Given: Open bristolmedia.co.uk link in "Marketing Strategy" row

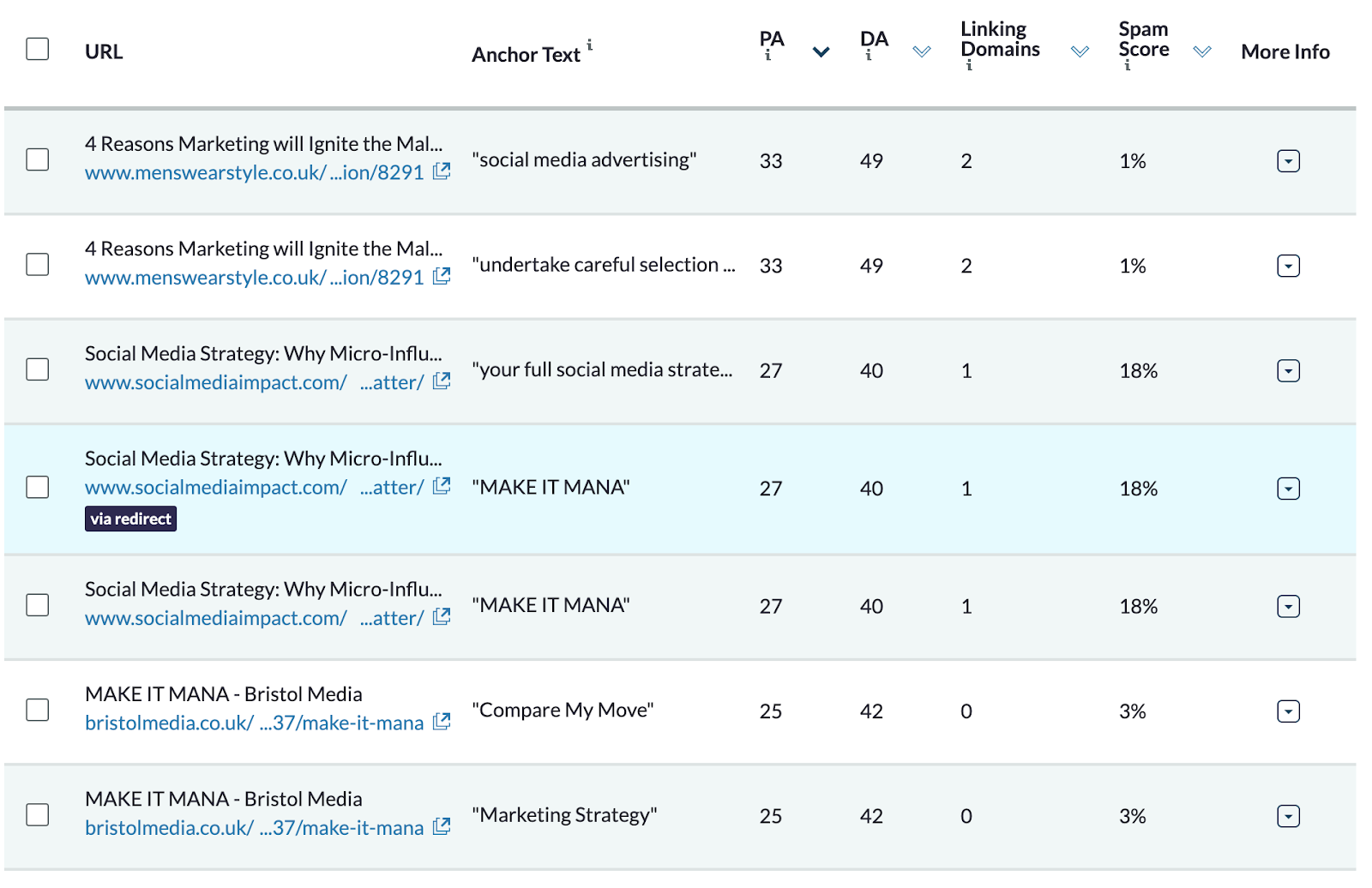Looking at the screenshot, I should pos(254,828).
